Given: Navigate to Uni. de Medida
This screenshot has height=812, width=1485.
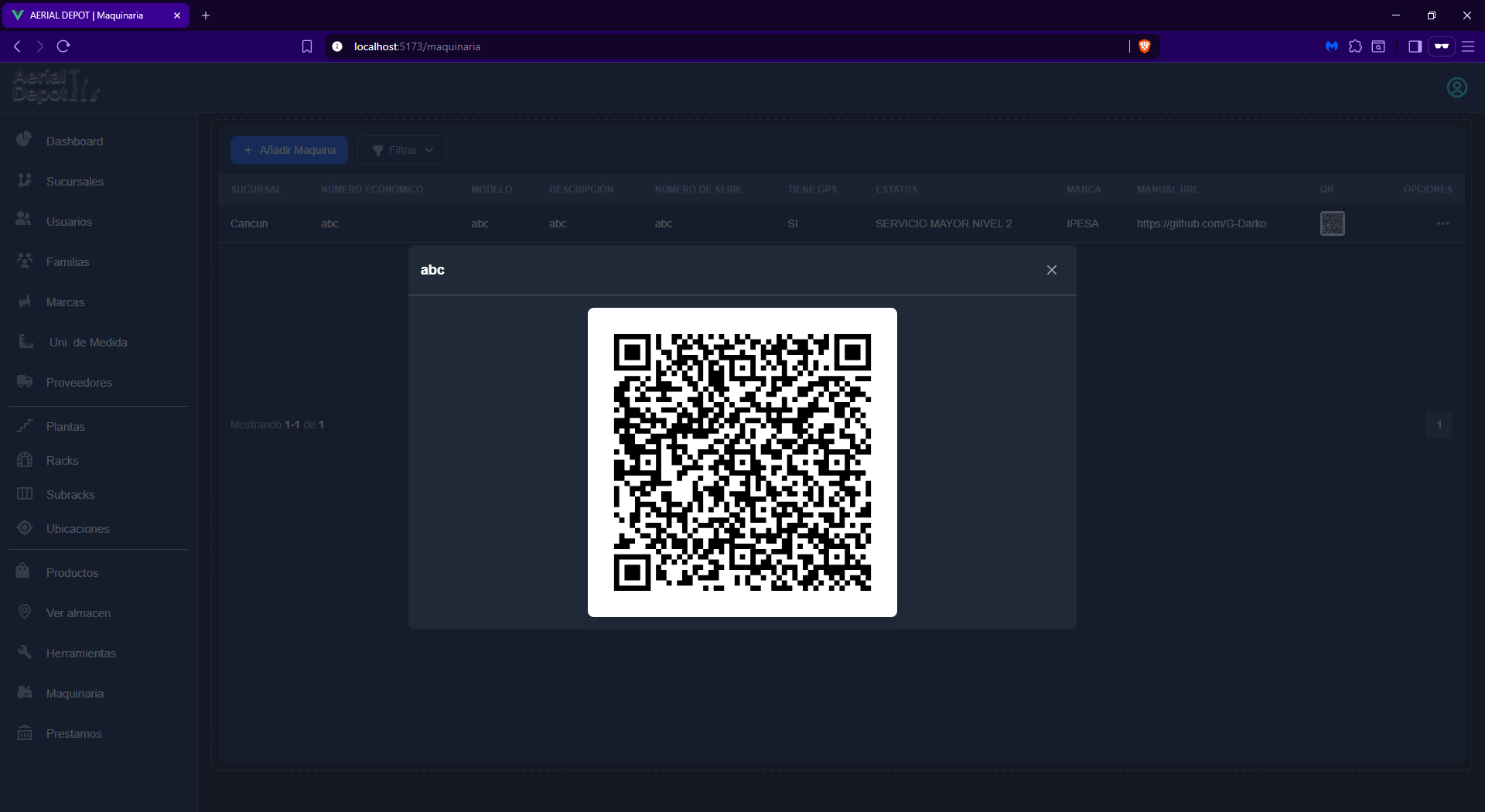Looking at the screenshot, I should point(88,343).
